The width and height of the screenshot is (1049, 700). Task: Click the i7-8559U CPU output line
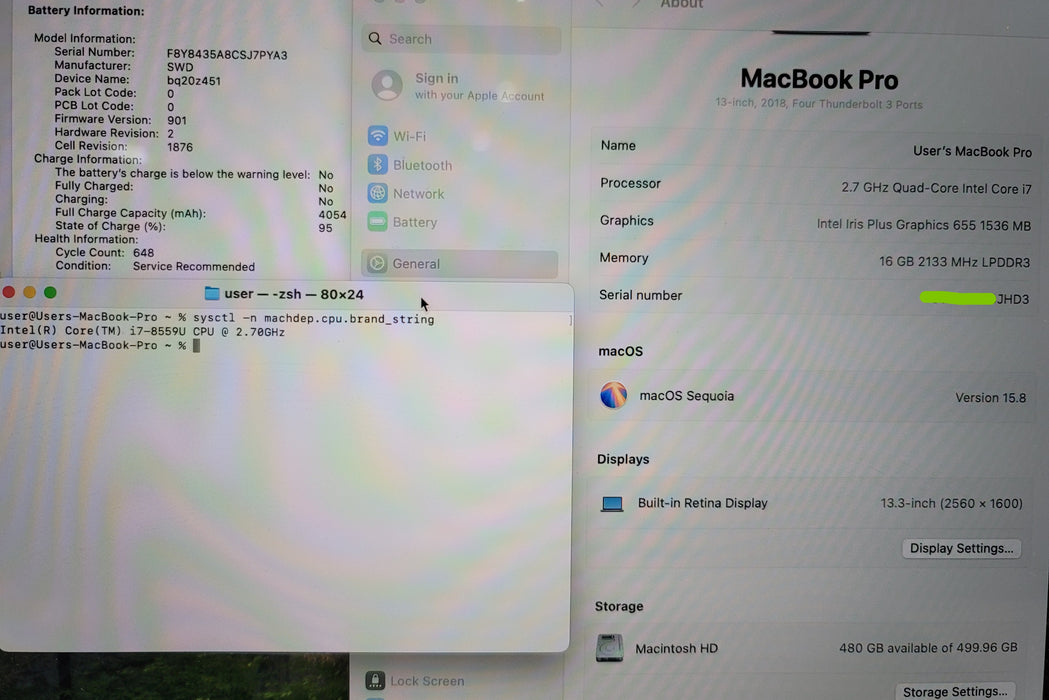click(x=142, y=332)
